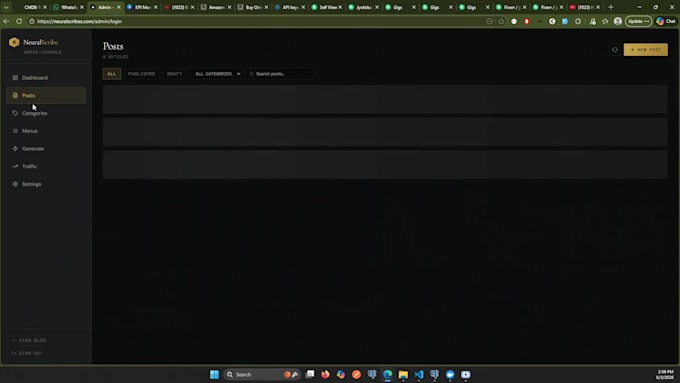The height and width of the screenshot is (383, 680).
Task: Switch to the WhatsApp browser tab
Action: (68, 7)
